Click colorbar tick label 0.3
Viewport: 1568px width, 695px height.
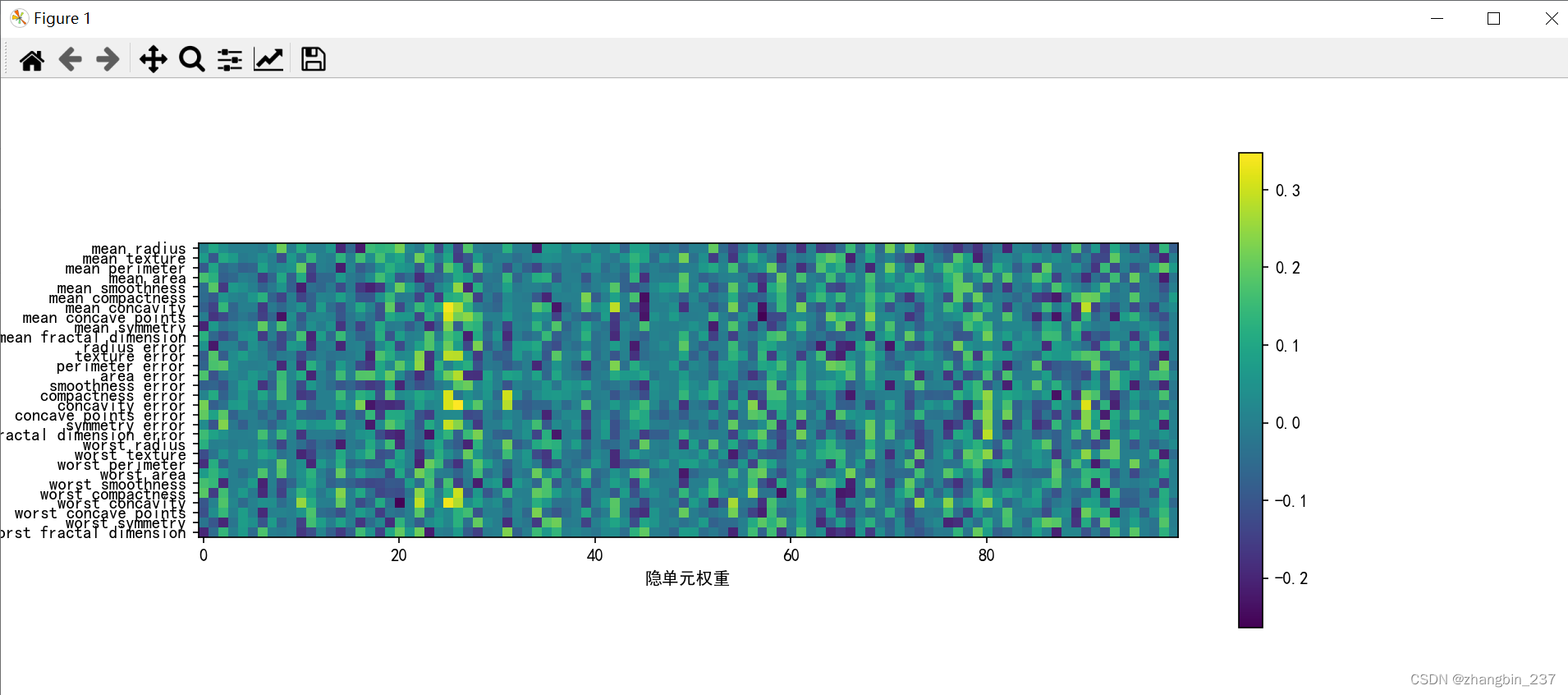coord(1288,191)
